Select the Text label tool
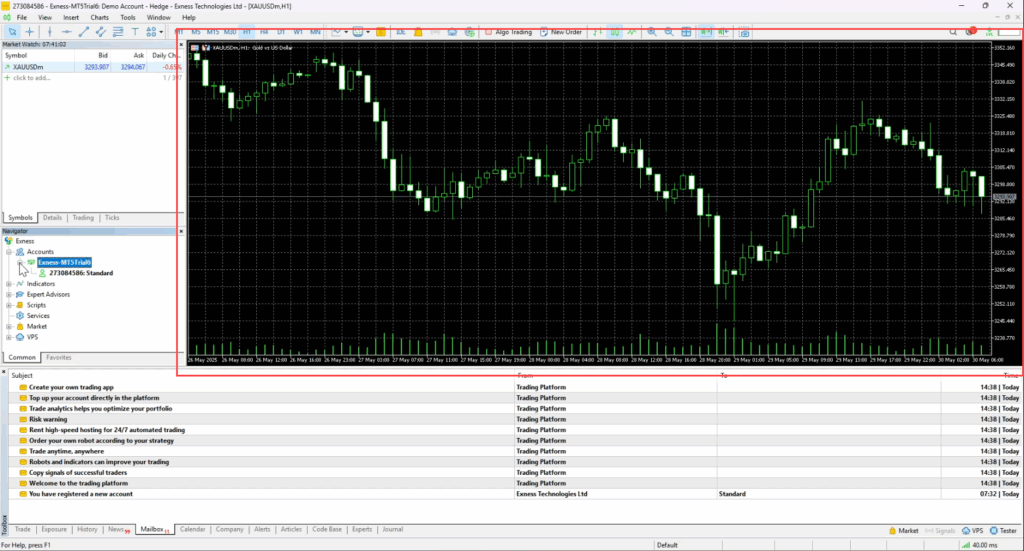The height and width of the screenshot is (551, 1024). click(135, 32)
